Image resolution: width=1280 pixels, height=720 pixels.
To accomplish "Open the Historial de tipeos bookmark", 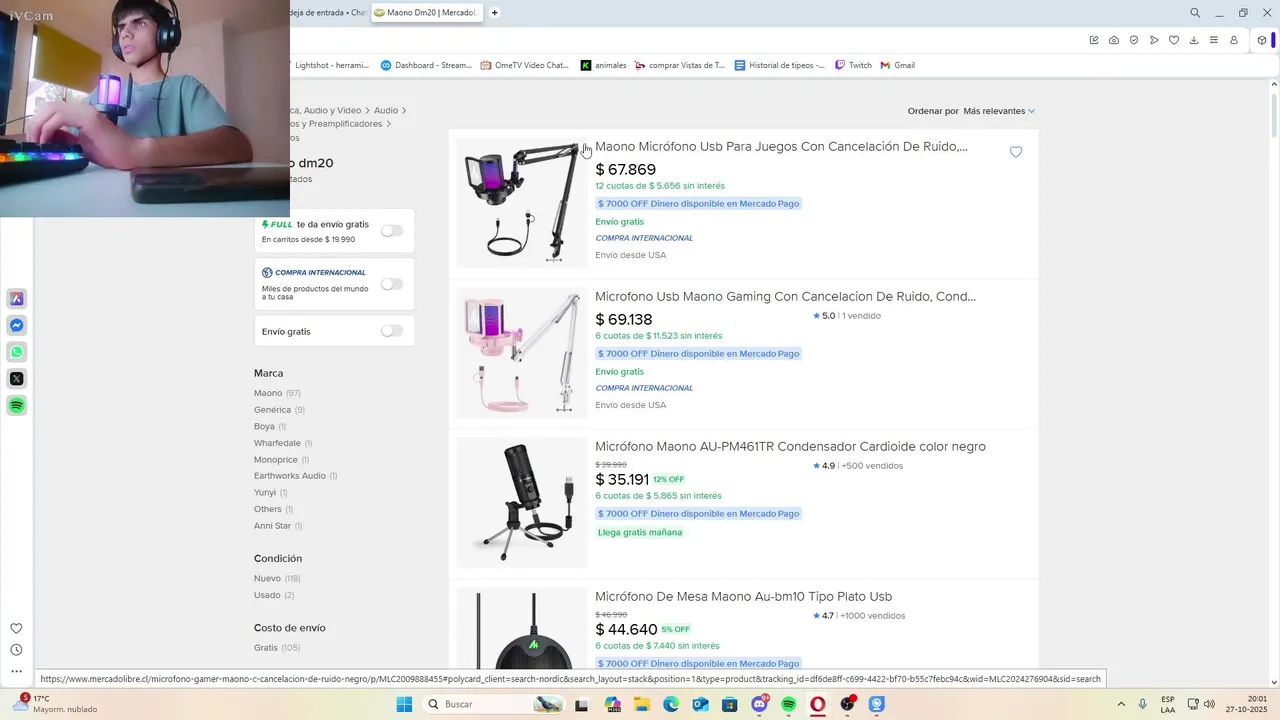I will click(x=780, y=65).
